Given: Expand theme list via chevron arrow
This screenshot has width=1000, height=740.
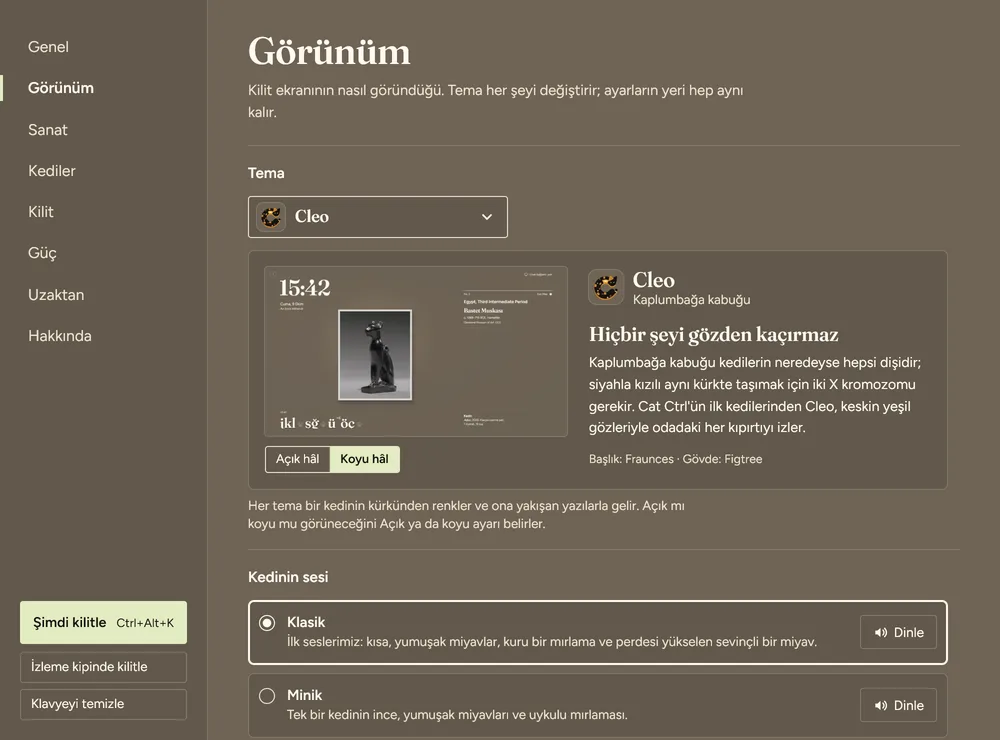Looking at the screenshot, I should pyautogui.click(x=487, y=217).
